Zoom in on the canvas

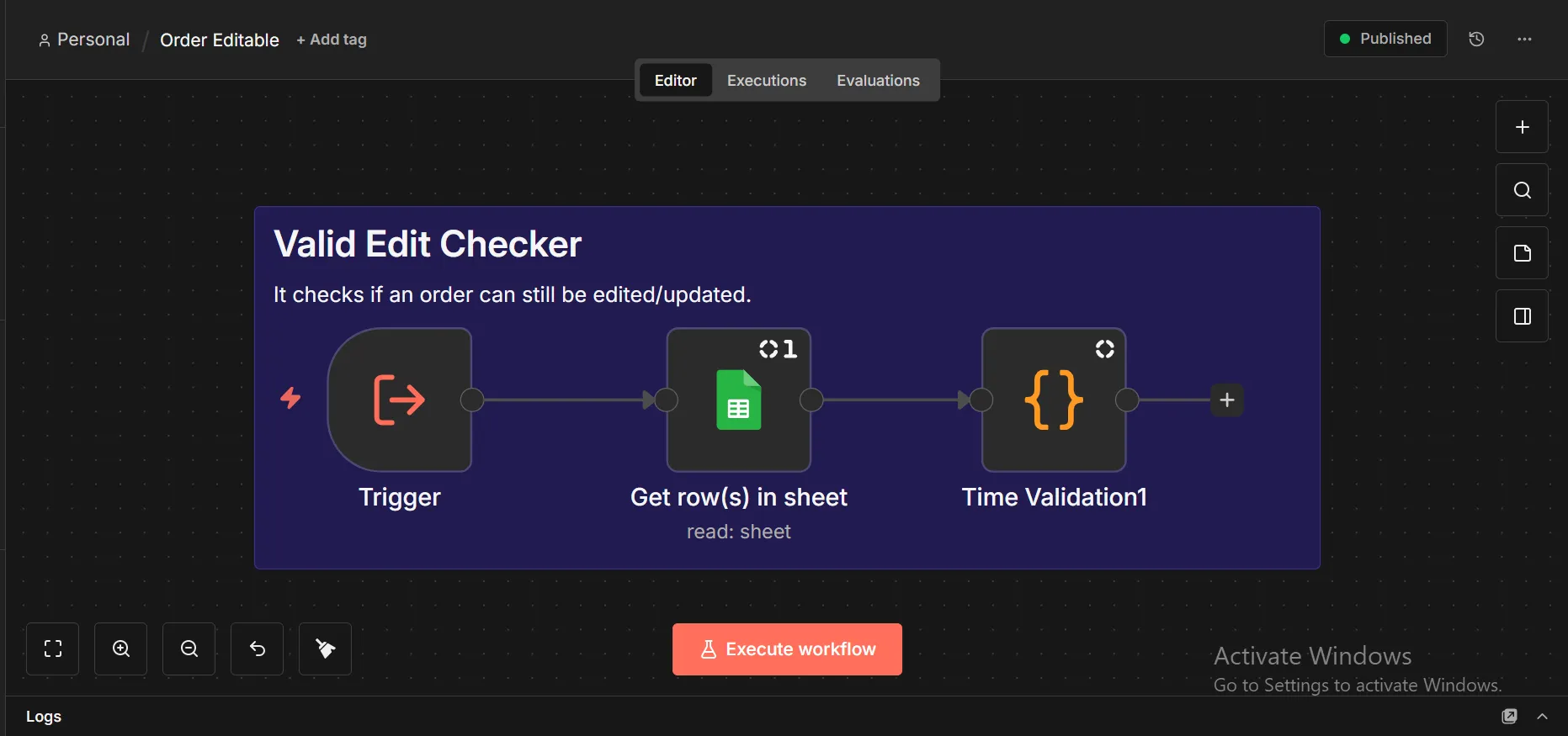click(x=121, y=649)
